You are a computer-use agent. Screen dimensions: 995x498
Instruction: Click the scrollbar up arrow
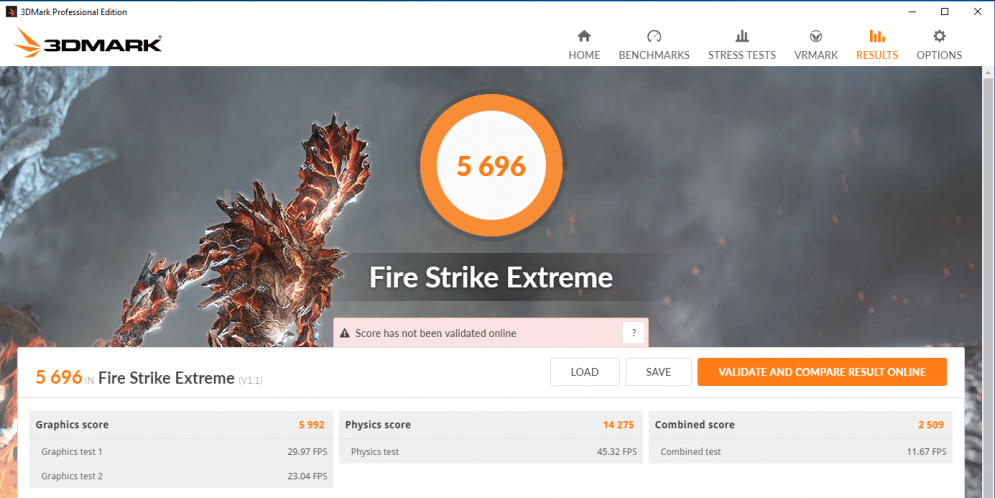pos(988,74)
